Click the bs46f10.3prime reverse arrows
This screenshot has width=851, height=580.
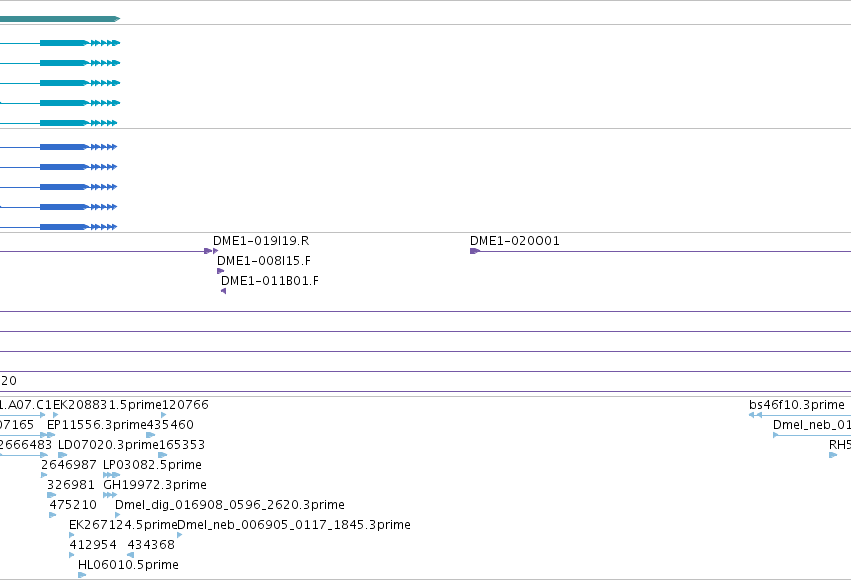pos(755,415)
